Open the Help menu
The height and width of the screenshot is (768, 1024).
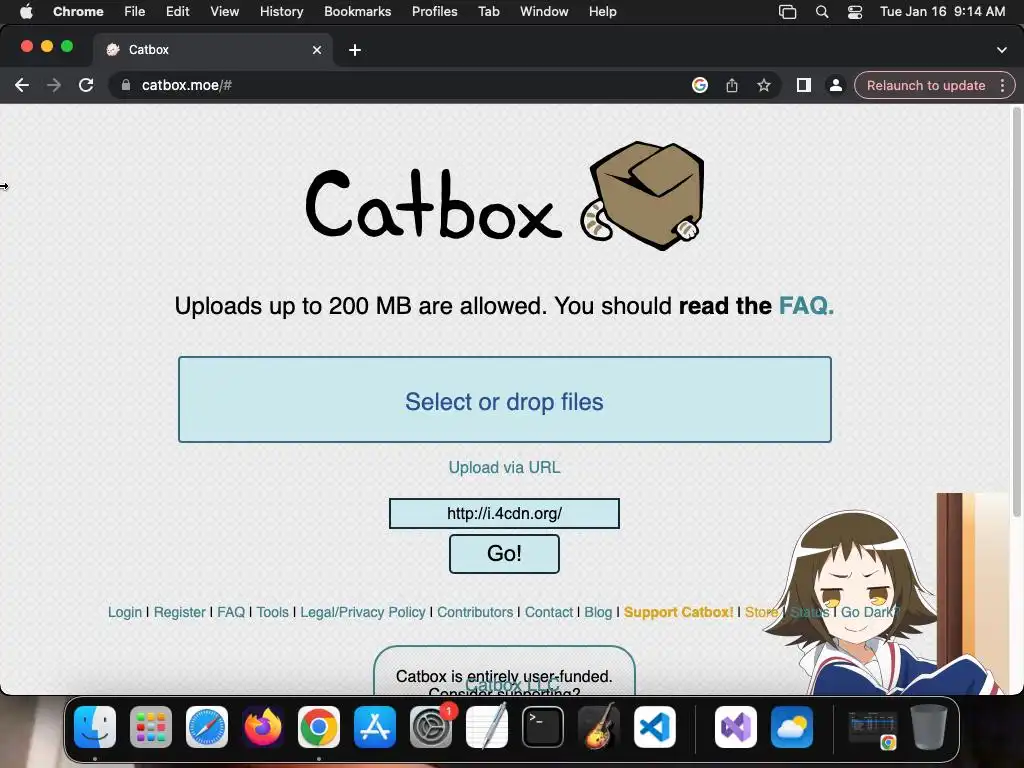click(x=602, y=11)
